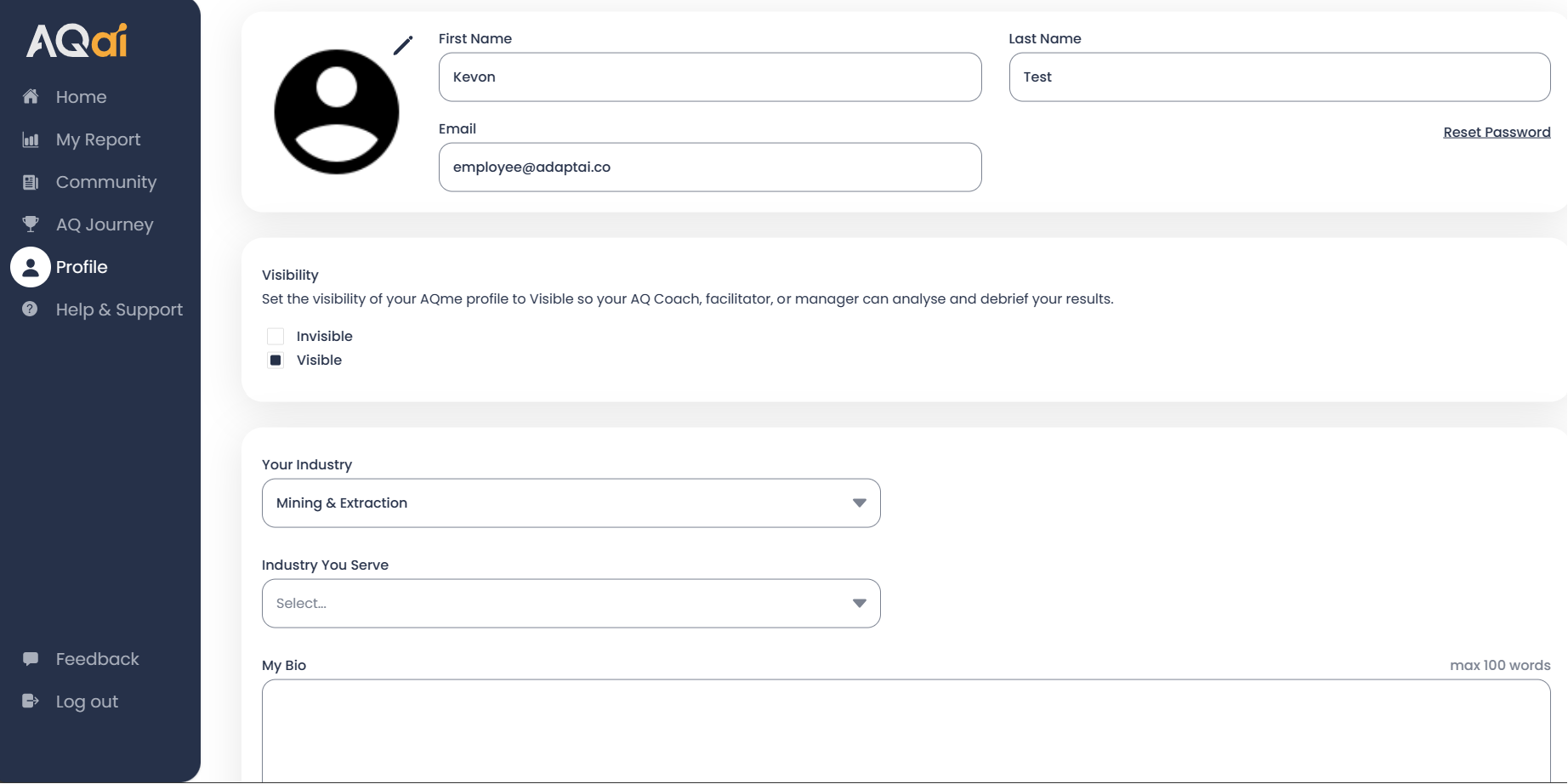Go to the Community section

106,182
